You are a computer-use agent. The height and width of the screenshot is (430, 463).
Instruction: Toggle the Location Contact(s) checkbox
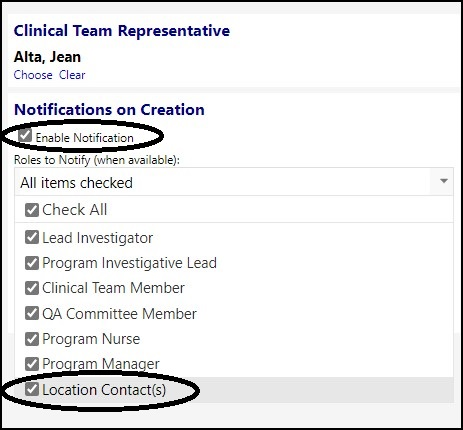(32, 389)
